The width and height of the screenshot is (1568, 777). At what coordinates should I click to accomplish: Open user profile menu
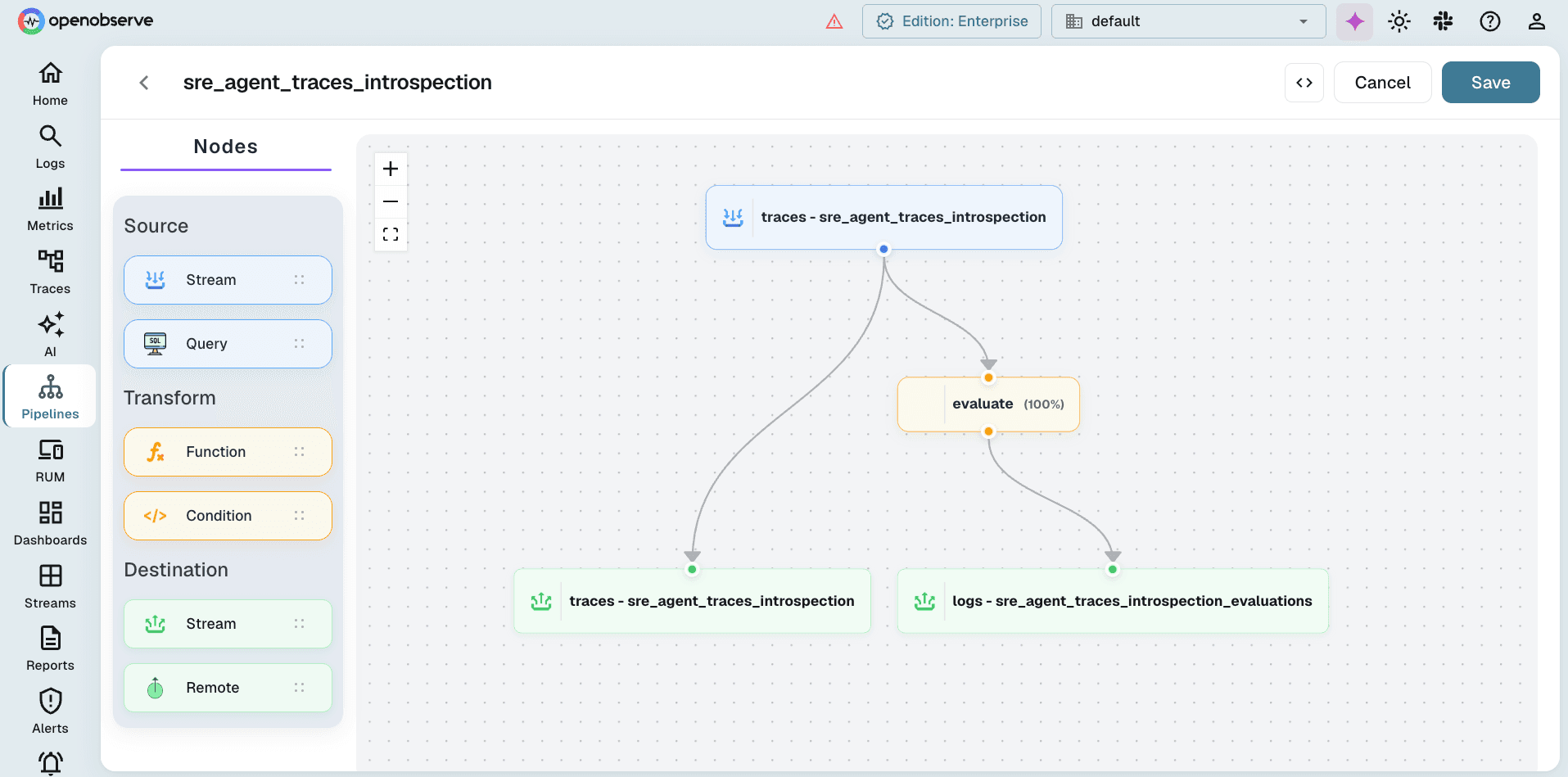pyautogui.click(x=1537, y=21)
